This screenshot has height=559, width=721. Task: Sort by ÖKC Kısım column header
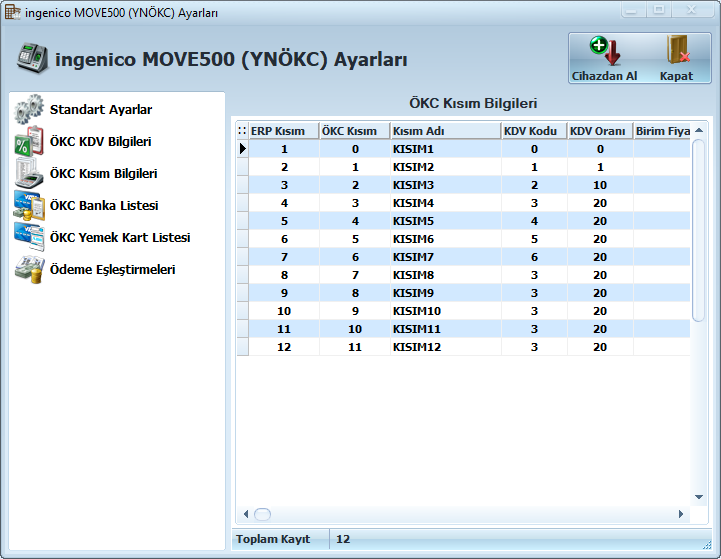(x=355, y=131)
